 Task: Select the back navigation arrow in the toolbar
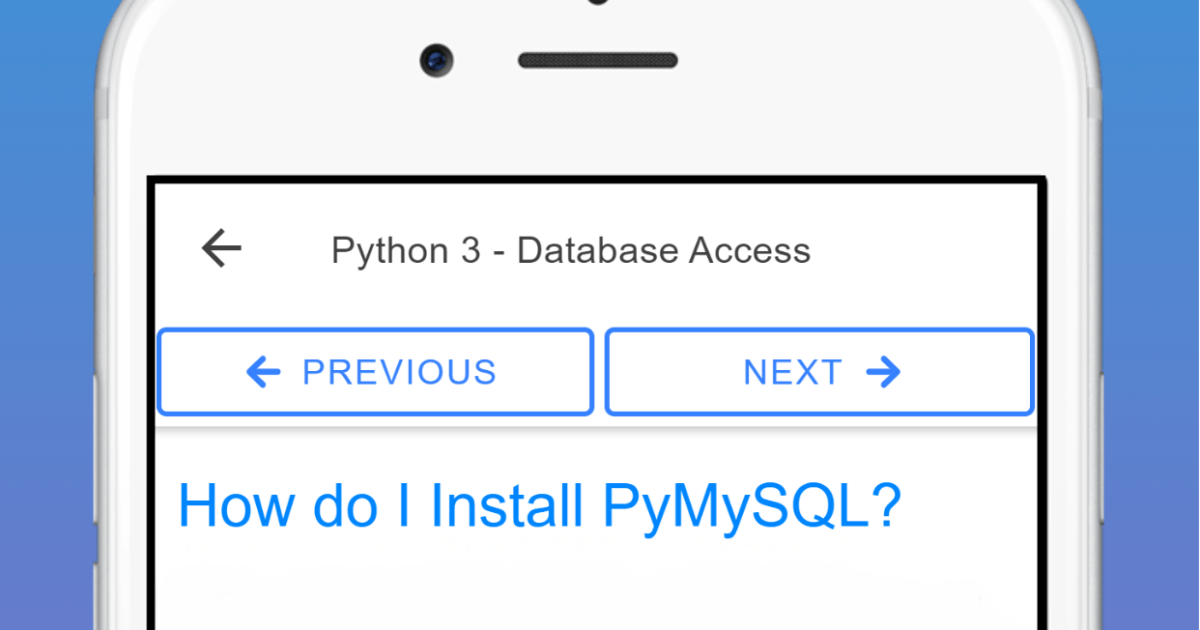coord(219,248)
